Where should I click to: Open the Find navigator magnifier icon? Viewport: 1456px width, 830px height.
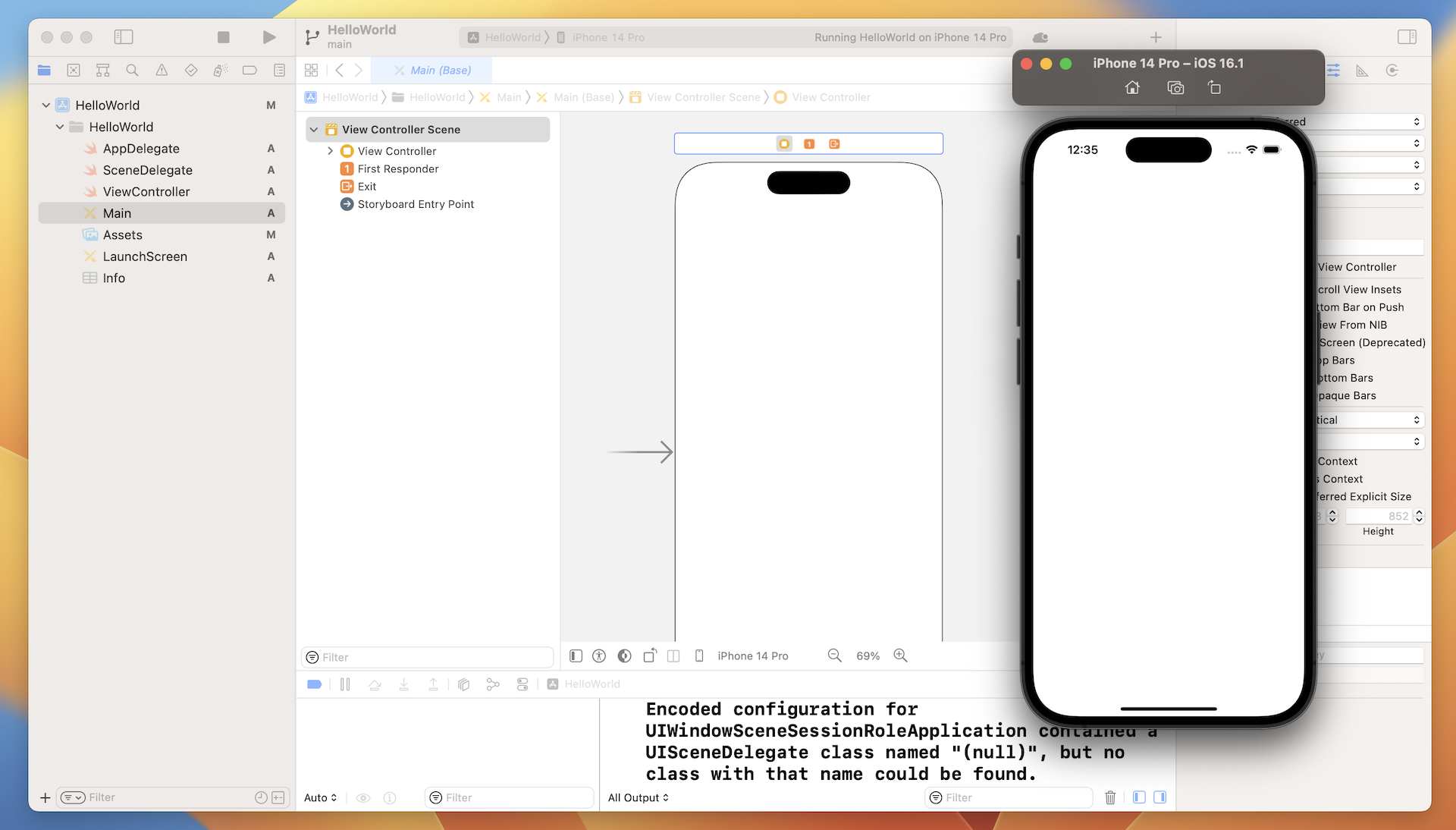pyautogui.click(x=132, y=71)
